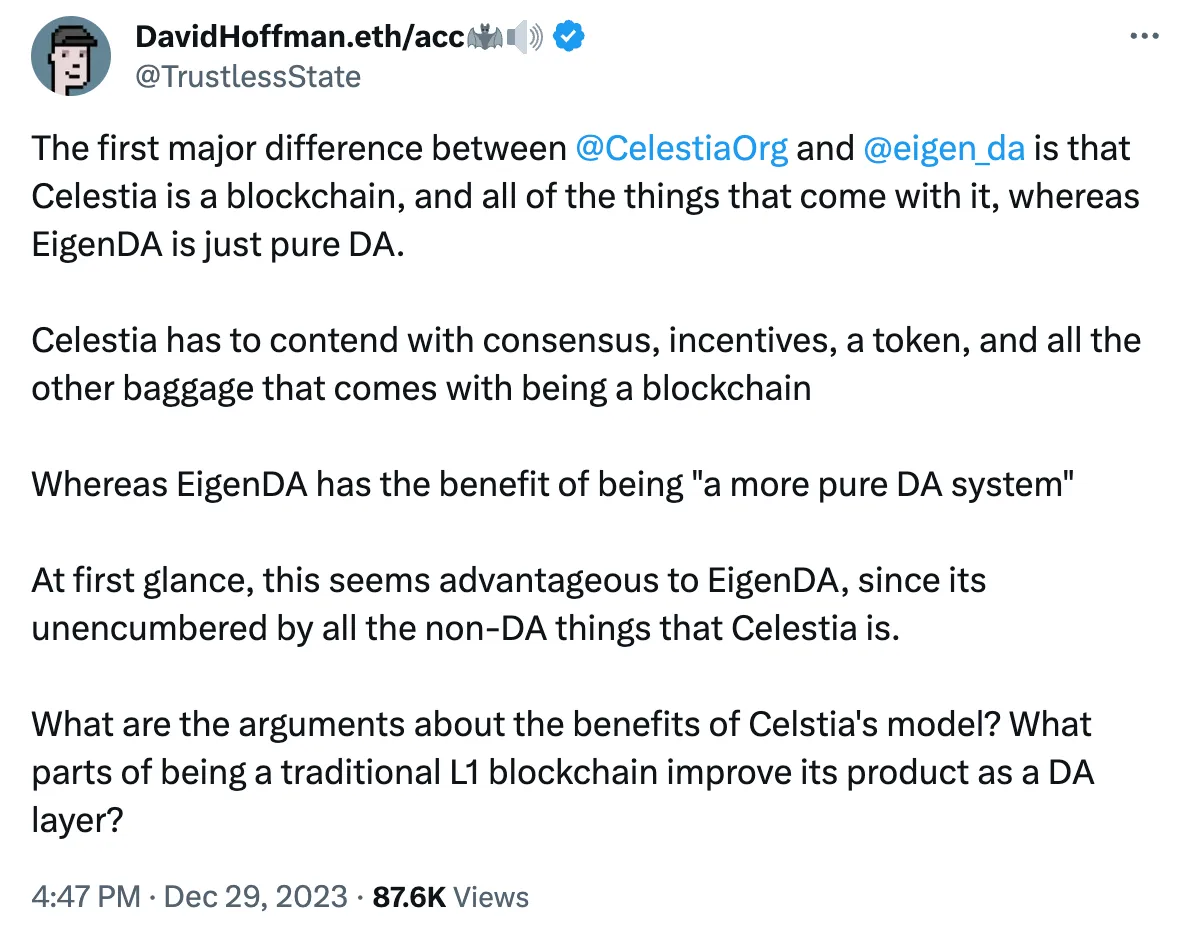Open the three-dot more options menu
This screenshot has width=1194, height=936.
(1144, 36)
